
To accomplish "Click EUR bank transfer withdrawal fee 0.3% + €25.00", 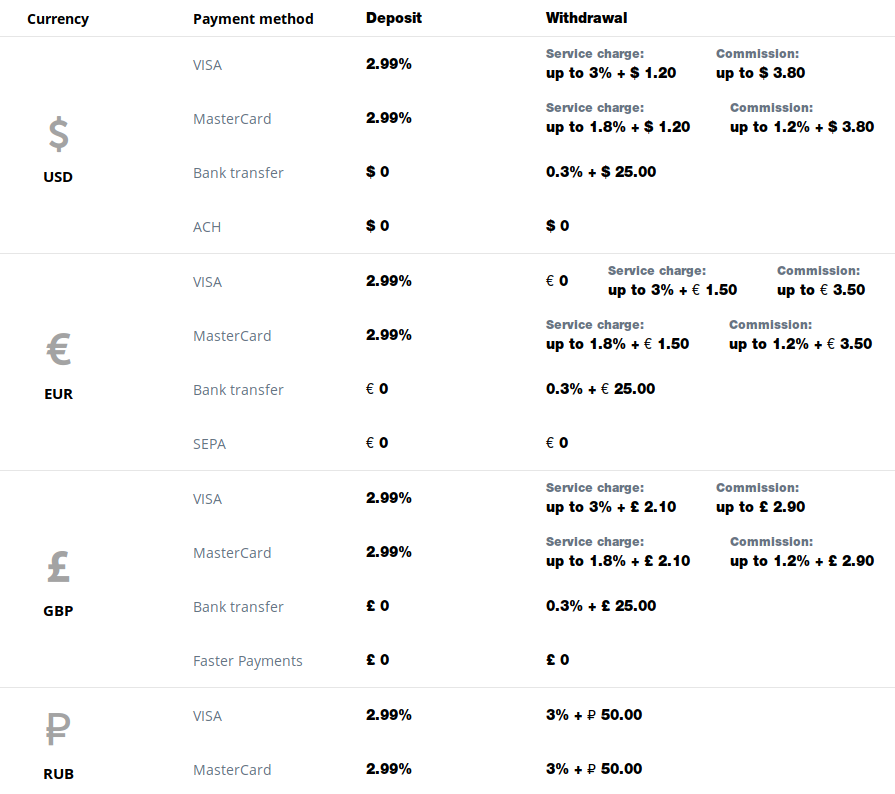I will pyautogui.click(x=600, y=389).
